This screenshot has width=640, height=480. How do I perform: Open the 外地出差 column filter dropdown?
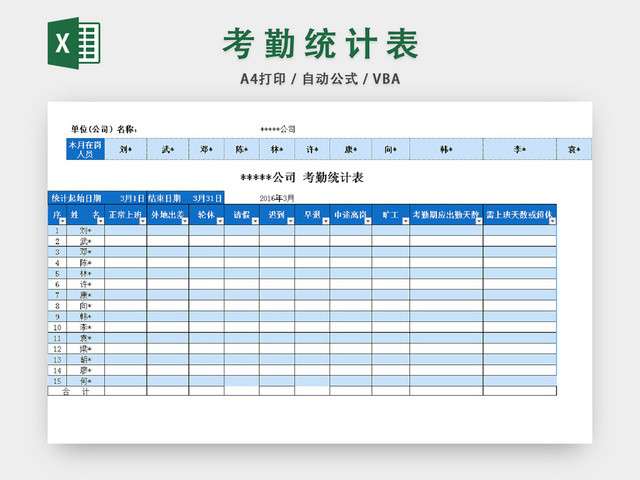pos(185,221)
